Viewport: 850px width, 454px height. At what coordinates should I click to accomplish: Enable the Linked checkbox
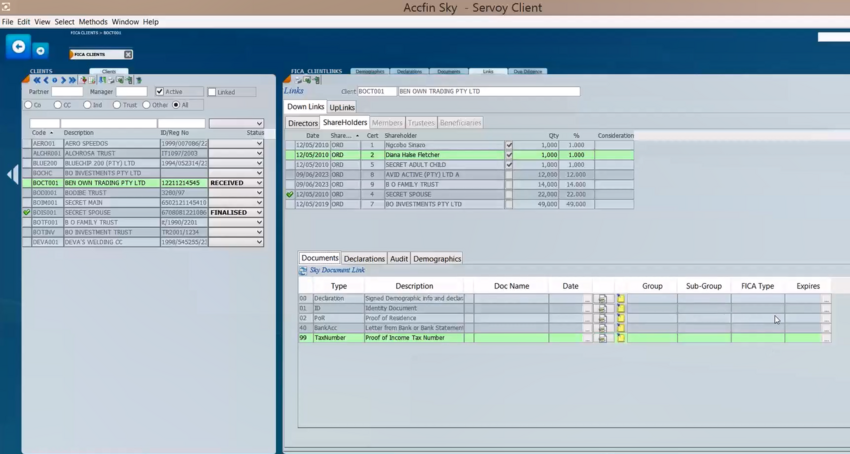coord(212,92)
